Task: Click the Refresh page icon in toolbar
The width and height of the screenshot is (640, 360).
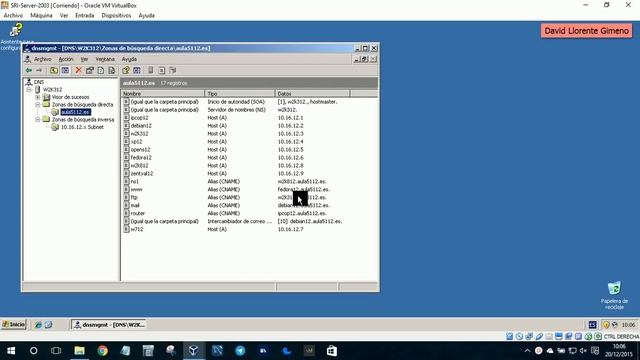Action: 101,70
